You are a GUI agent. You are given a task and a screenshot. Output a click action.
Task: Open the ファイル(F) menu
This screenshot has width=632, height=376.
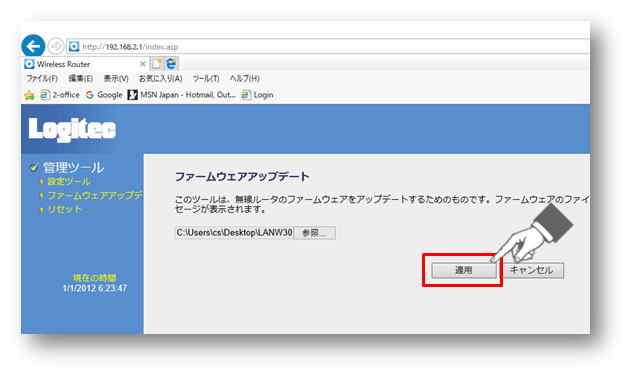pyautogui.click(x=42, y=79)
